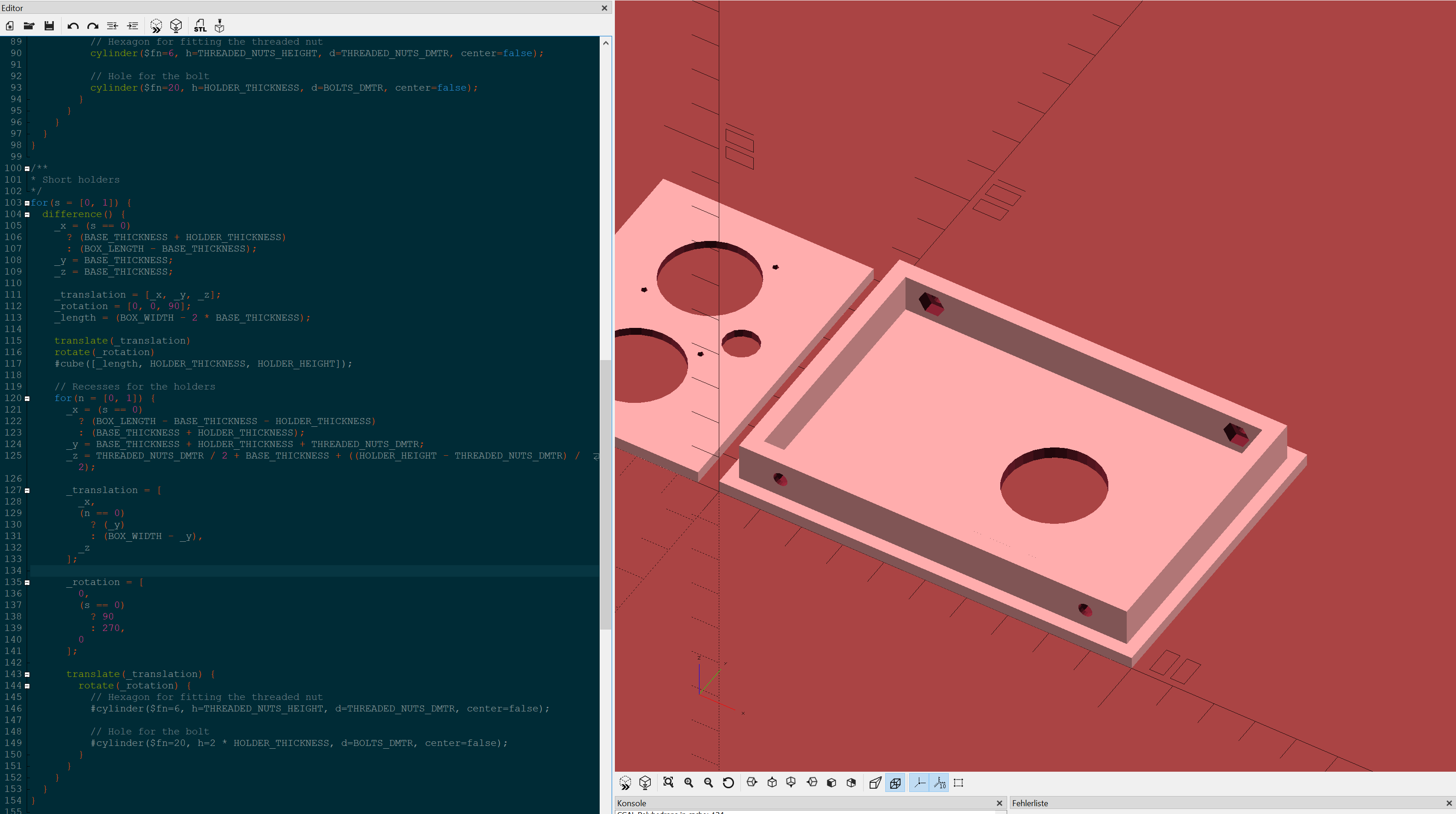Switch to orthogonal projection
The height and width of the screenshot is (814, 1456).
coord(895,783)
